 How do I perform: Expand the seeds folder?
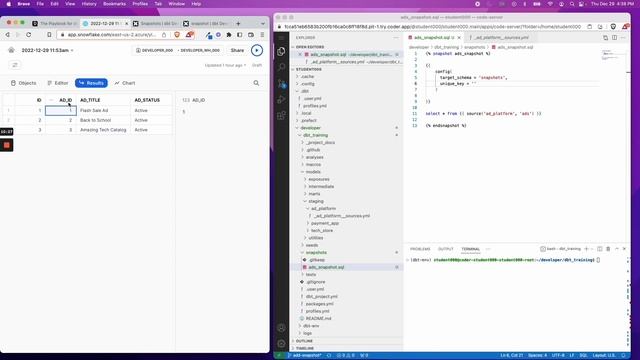point(312,245)
